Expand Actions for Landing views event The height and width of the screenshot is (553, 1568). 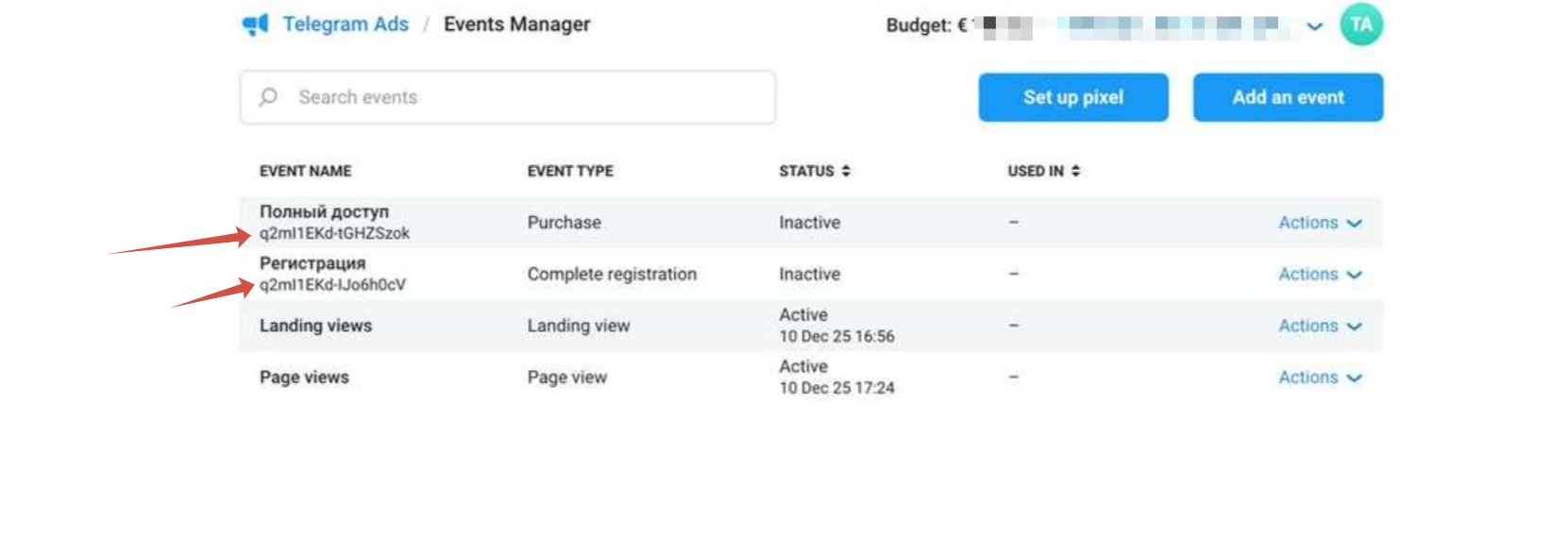pyautogui.click(x=1319, y=327)
